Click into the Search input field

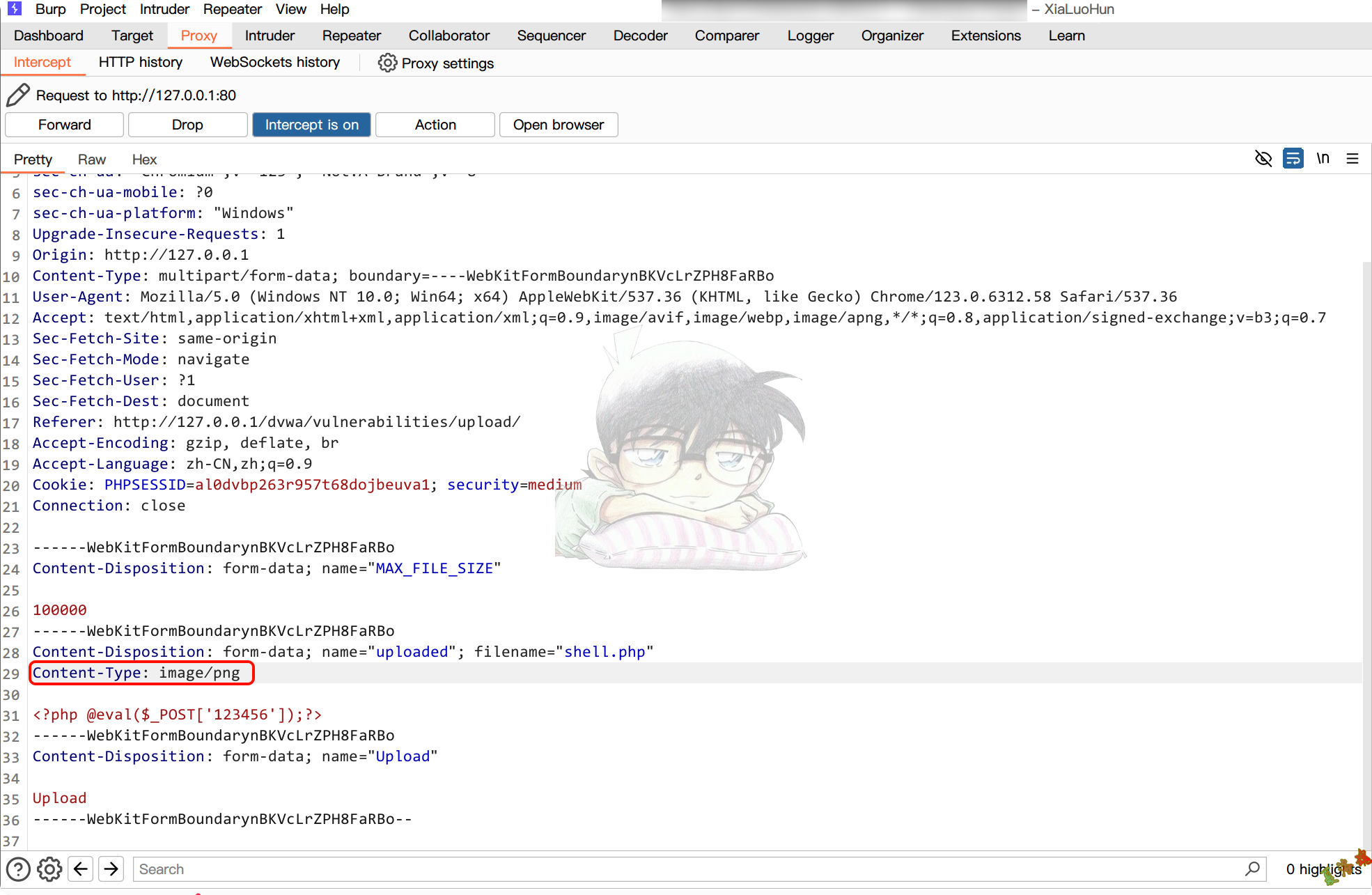(699, 869)
